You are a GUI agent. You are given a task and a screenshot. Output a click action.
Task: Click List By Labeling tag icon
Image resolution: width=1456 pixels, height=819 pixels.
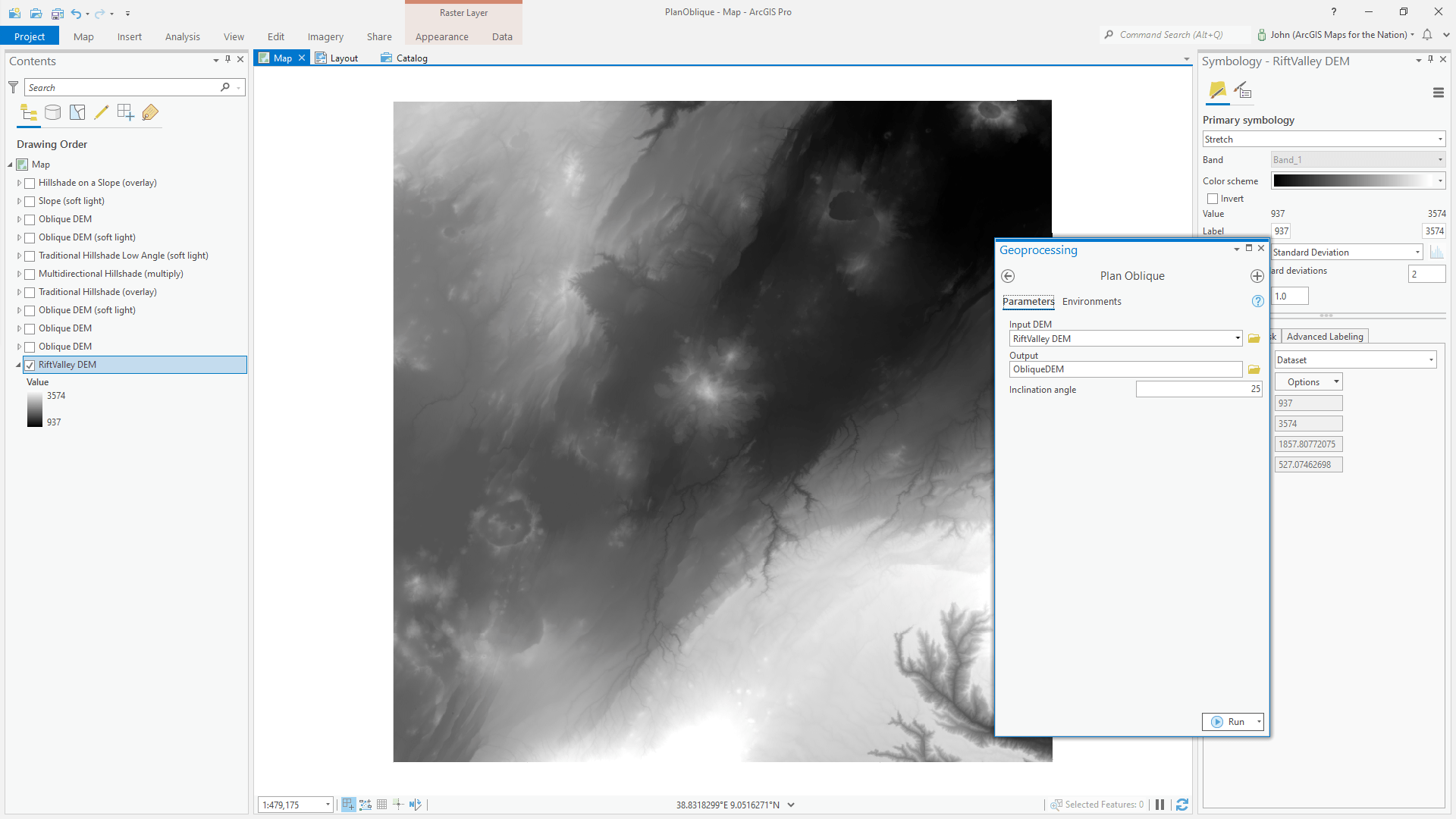(150, 113)
